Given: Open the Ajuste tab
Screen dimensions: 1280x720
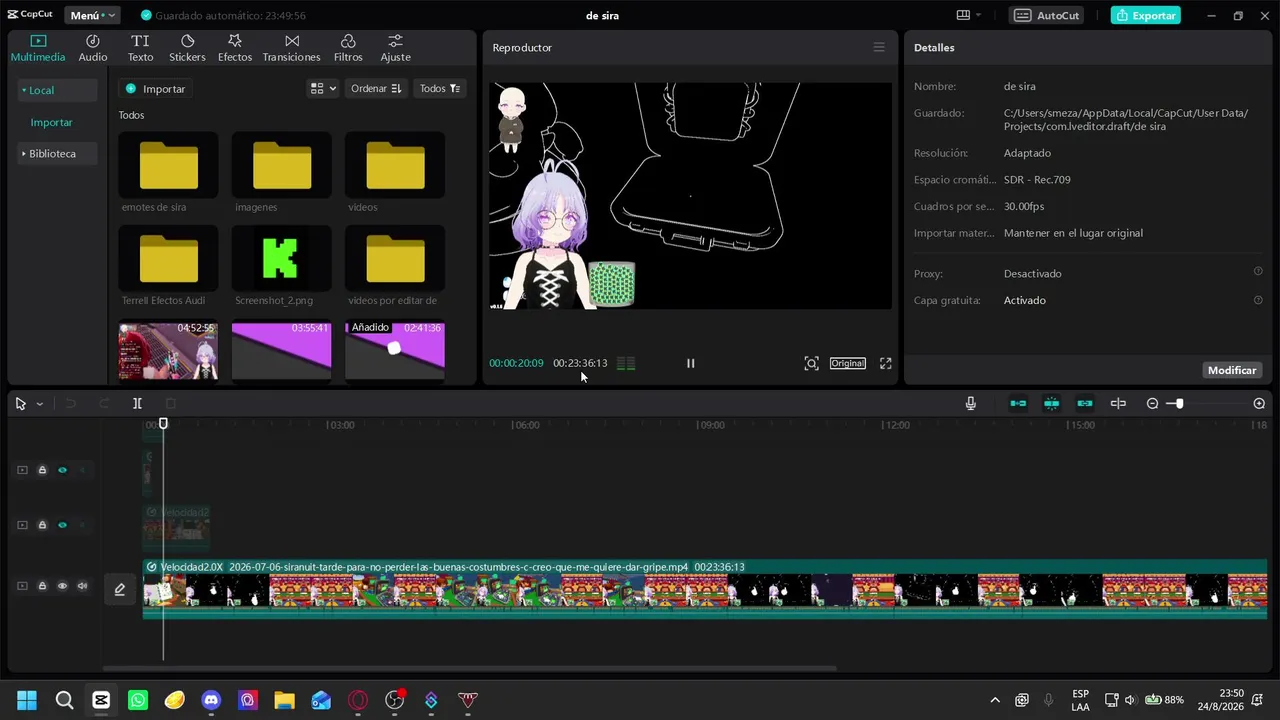Looking at the screenshot, I should [395, 48].
